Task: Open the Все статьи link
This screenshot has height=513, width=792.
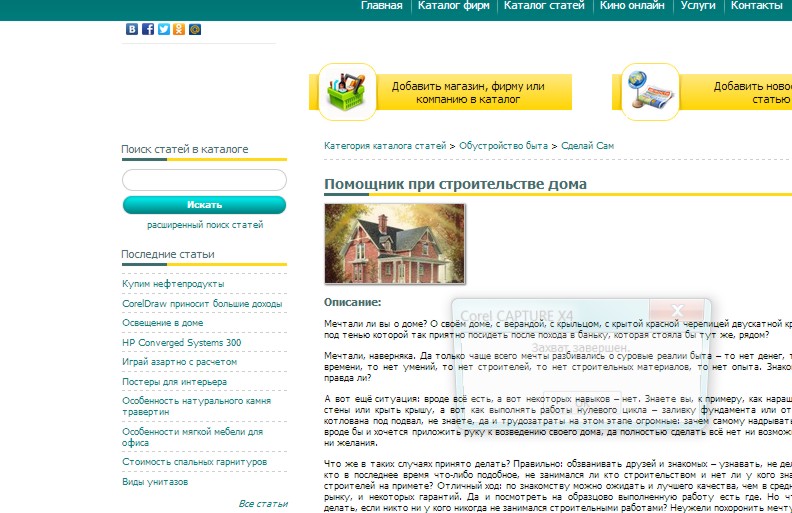Action: coord(263,503)
